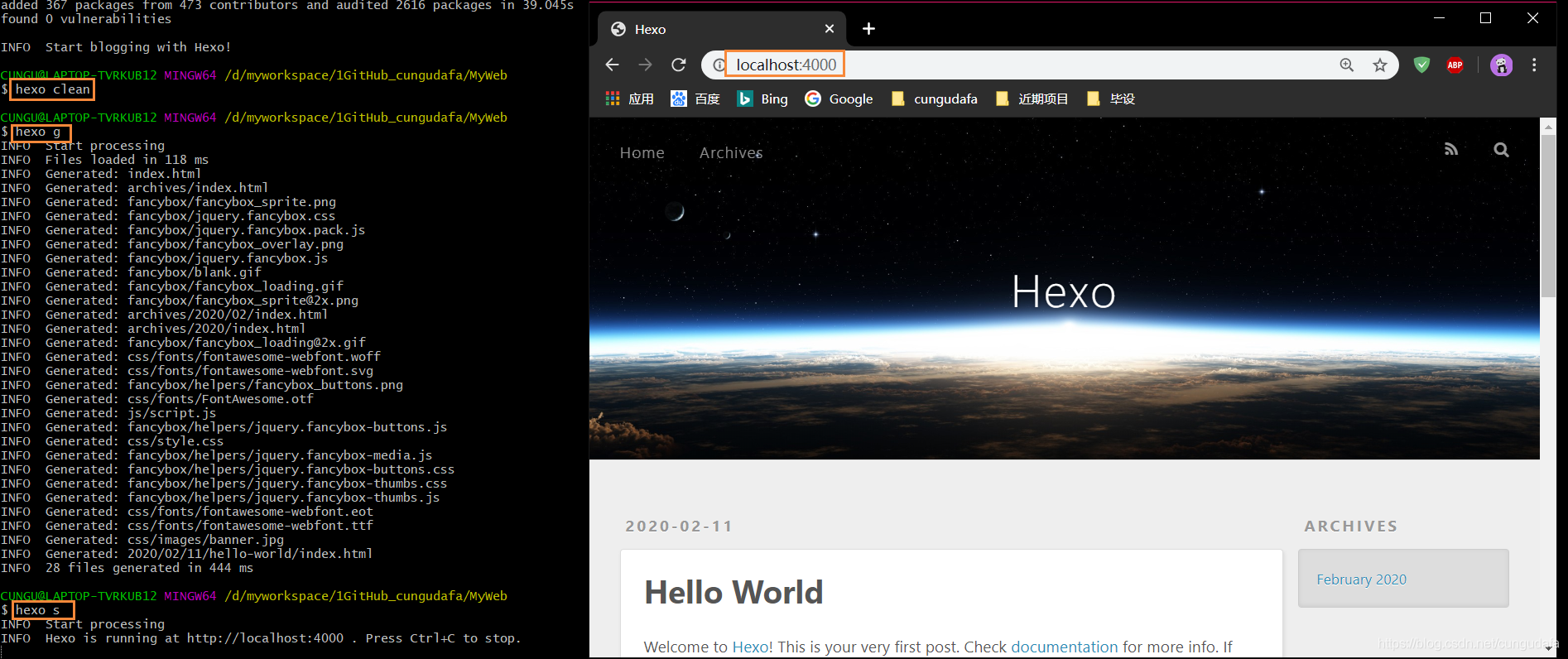Open the Chrome three-dot menu

(x=1534, y=65)
